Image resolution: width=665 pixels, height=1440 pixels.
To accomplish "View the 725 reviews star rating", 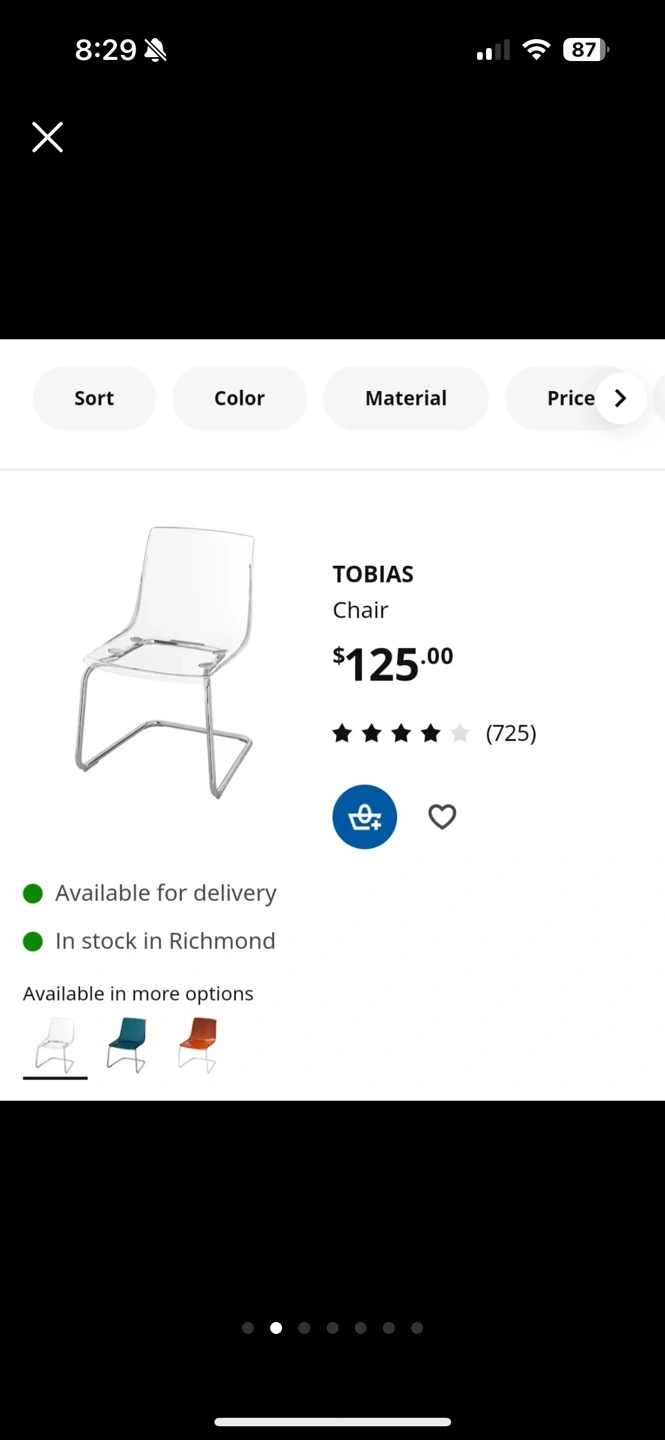I will (x=434, y=733).
